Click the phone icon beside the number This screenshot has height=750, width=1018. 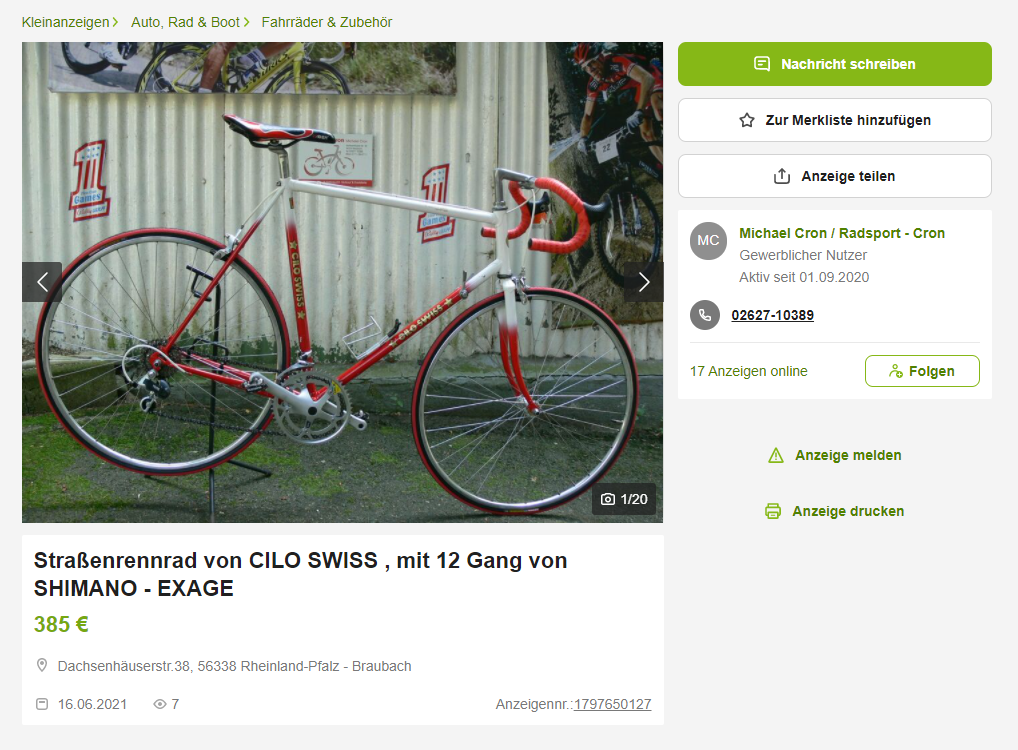pyautogui.click(x=704, y=316)
